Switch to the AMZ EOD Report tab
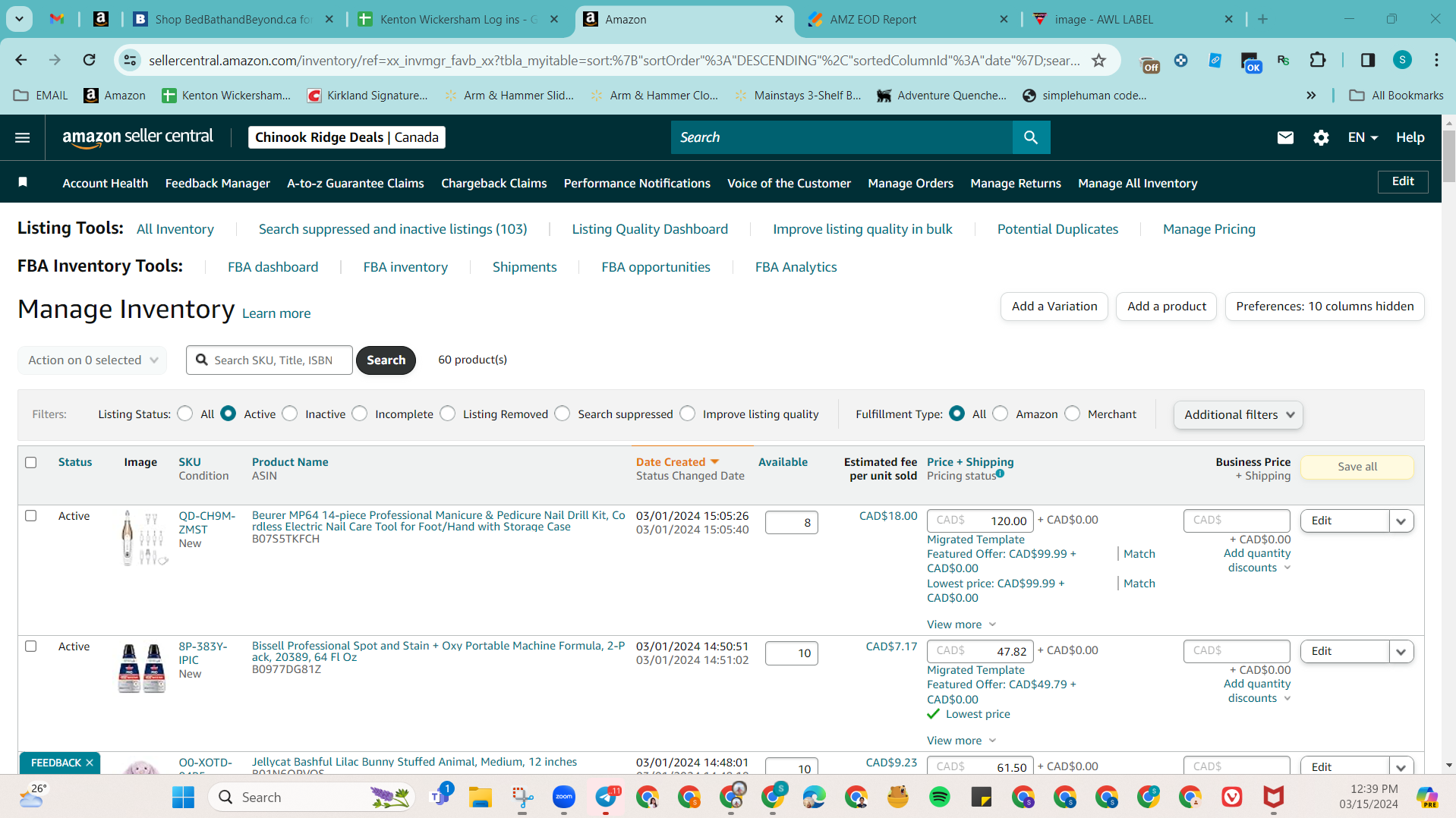1456x818 pixels. click(907, 19)
